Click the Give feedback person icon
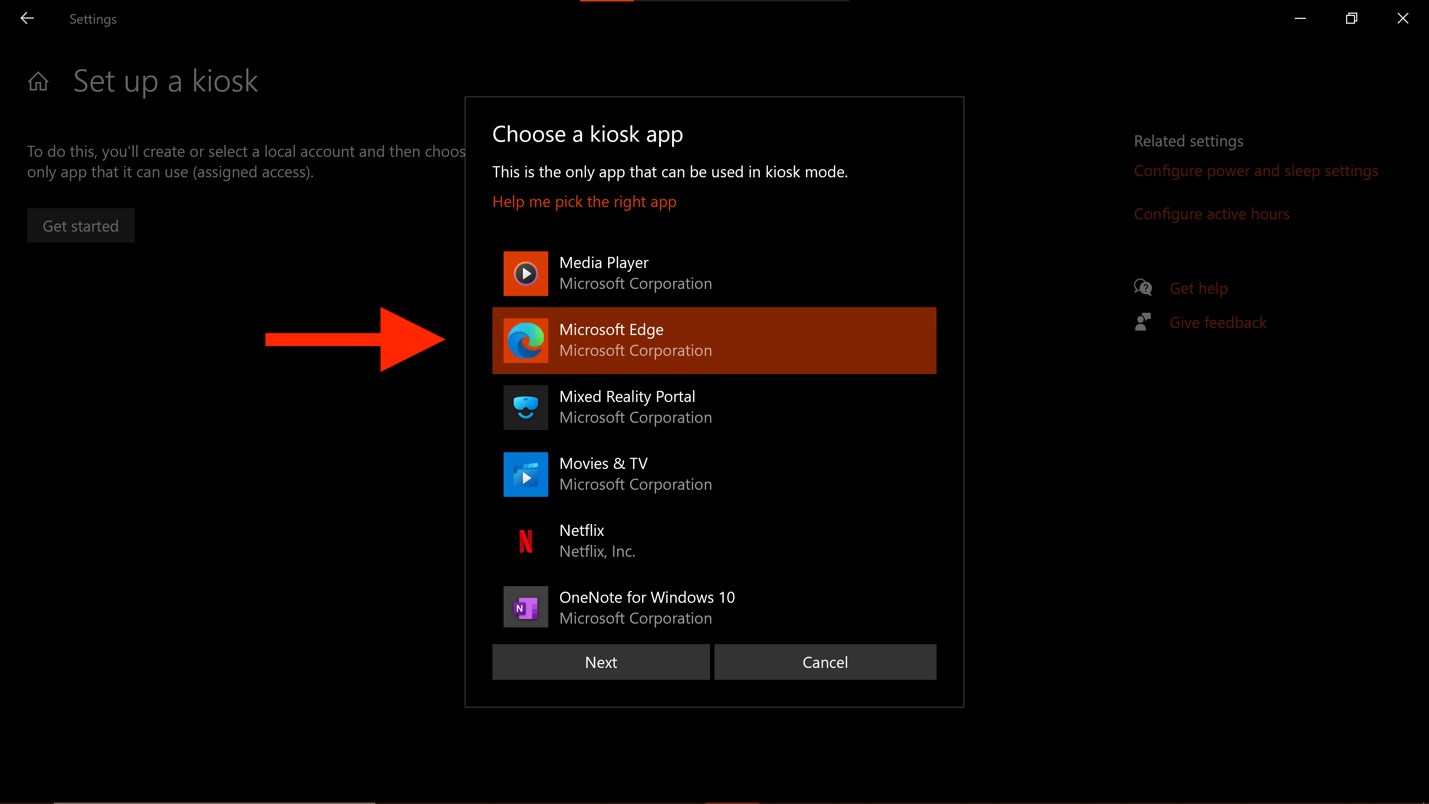 (x=1143, y=322)
